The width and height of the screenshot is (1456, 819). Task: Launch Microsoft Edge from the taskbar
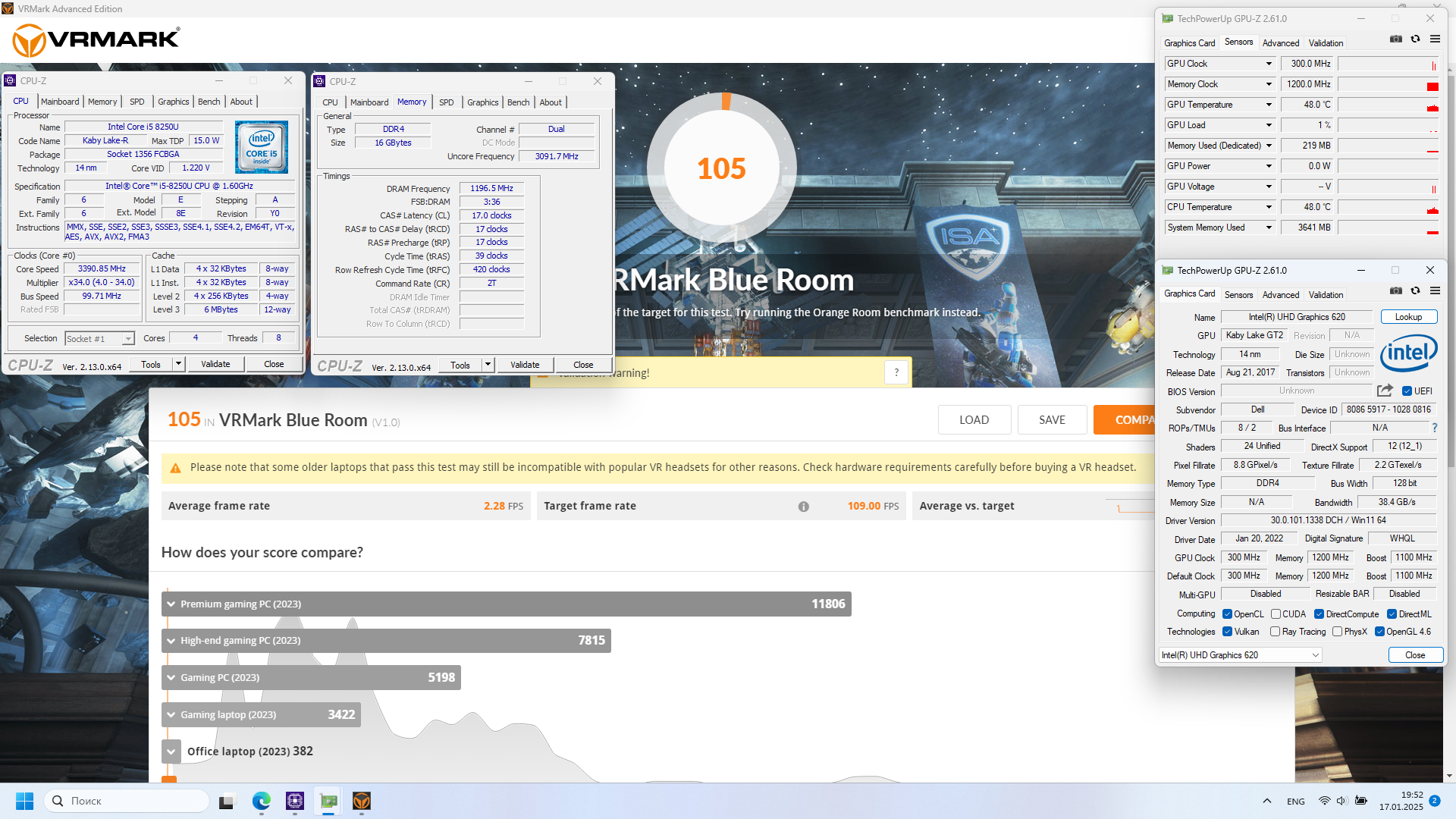point(262,801)
